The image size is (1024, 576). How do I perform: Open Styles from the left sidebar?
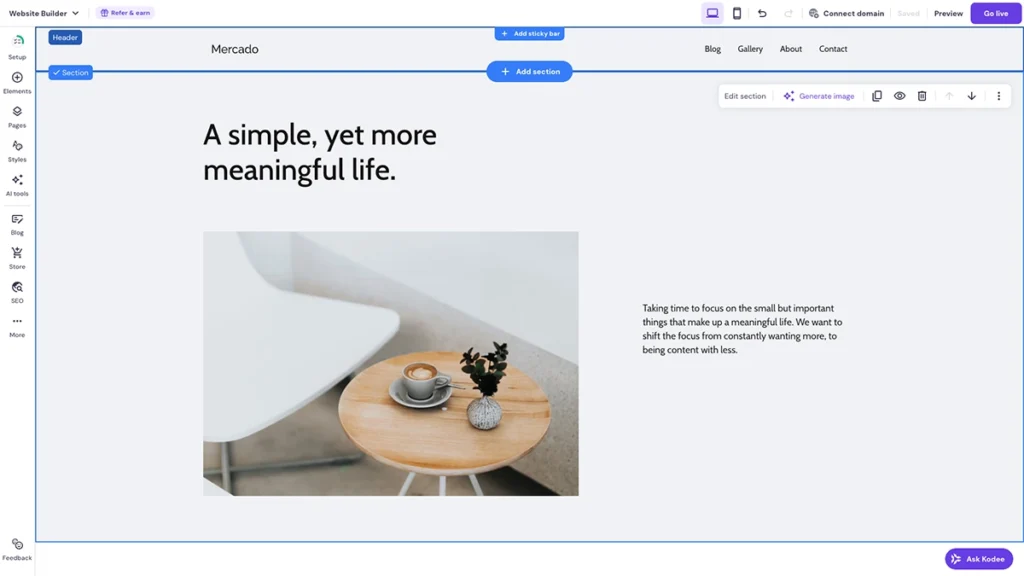coord(17,150)
